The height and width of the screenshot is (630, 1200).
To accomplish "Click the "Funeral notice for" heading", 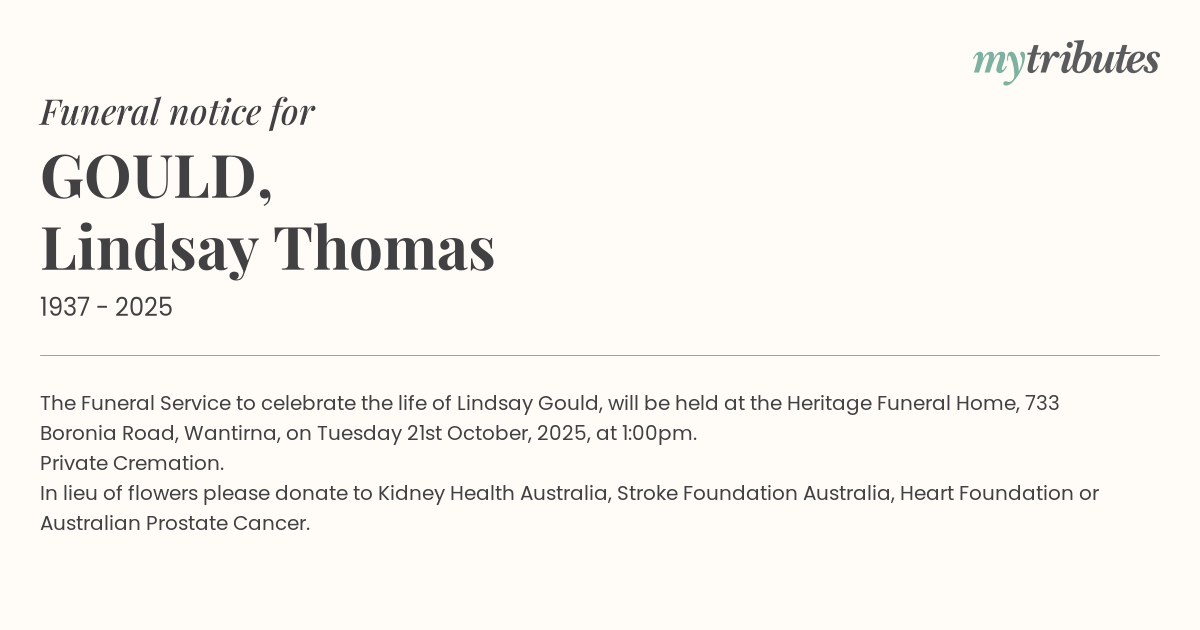I will point(177,112).
